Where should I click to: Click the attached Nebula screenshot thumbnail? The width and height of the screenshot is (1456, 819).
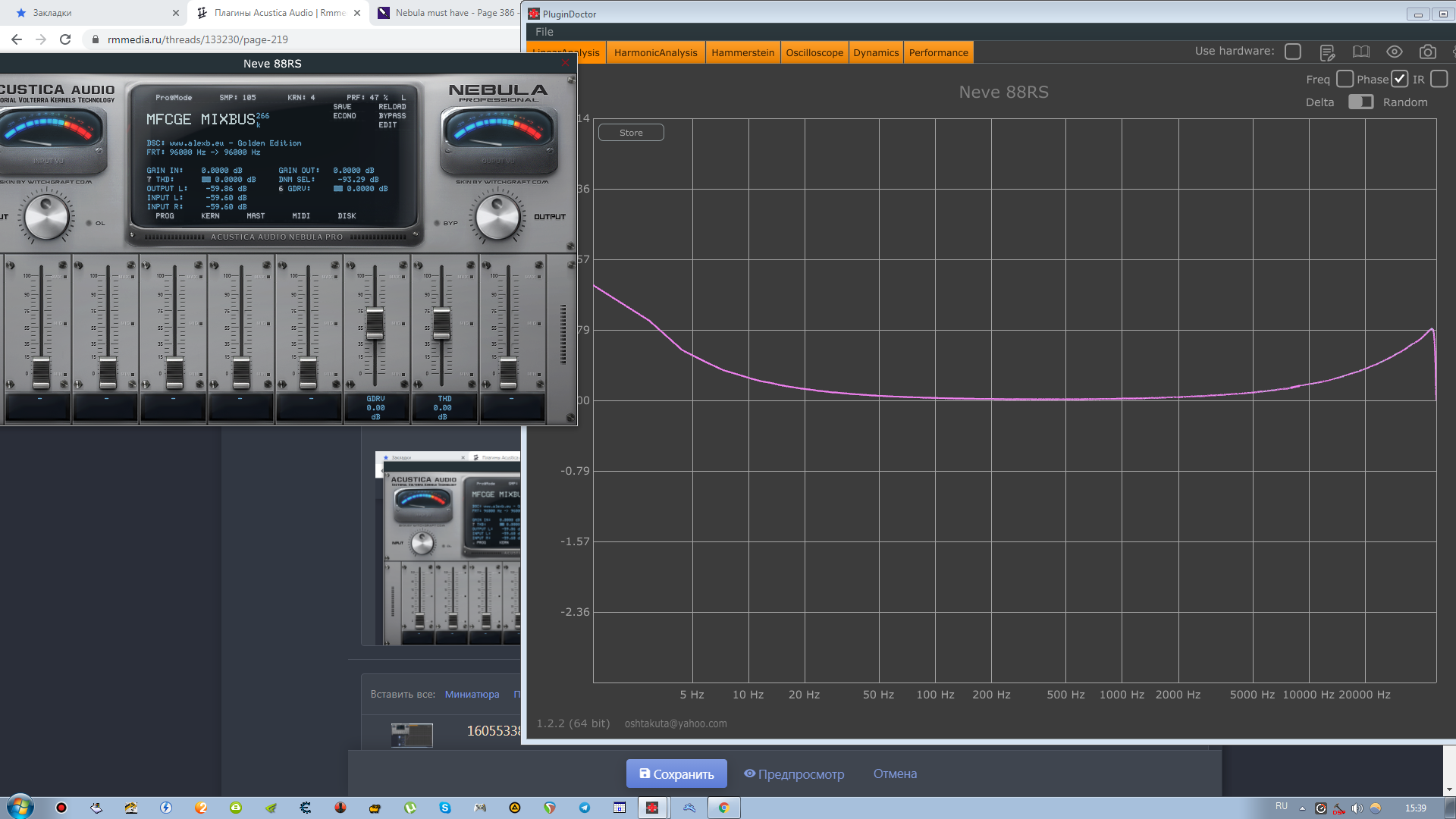pyautogui.click(x=447, y=548)
